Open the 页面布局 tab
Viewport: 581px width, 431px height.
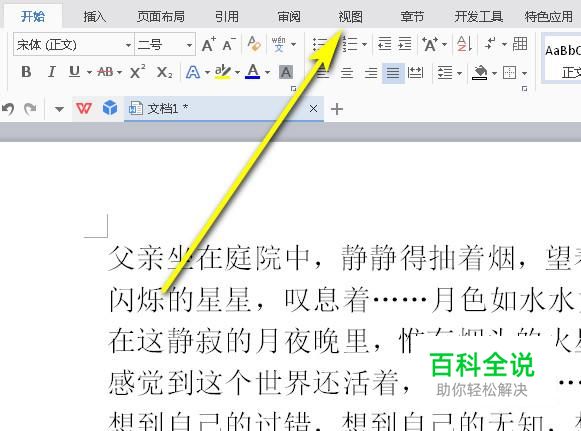pos(160,17)
